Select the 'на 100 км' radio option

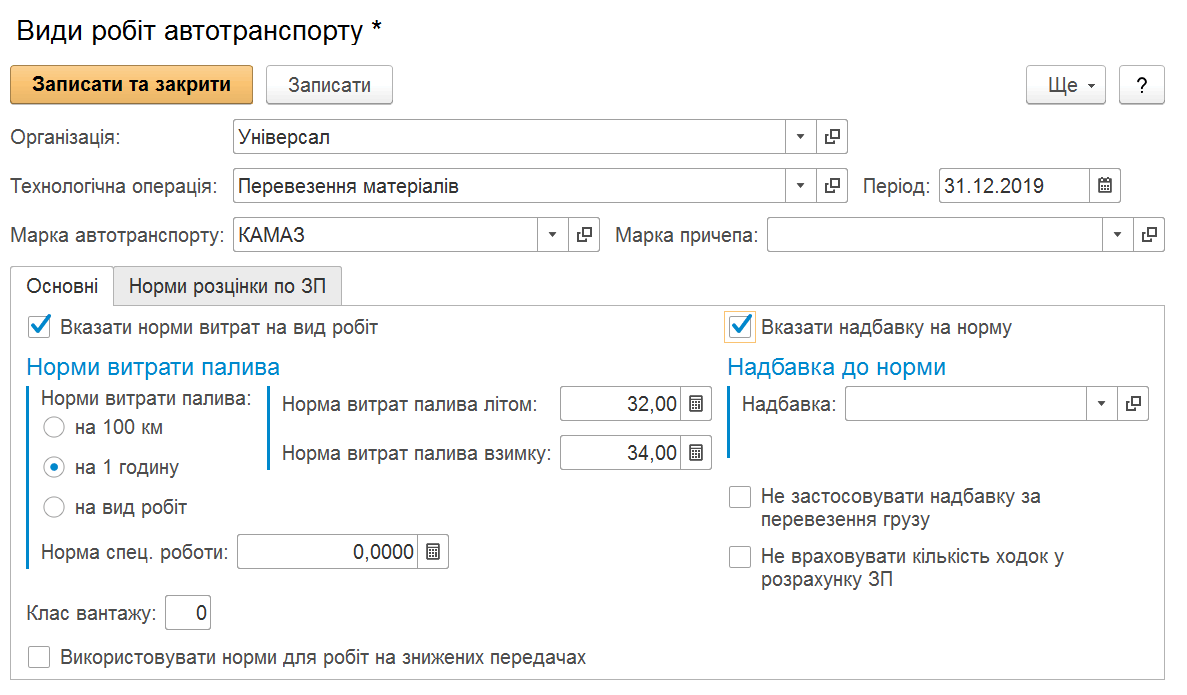pyautogui.click(x=54, y=428)
